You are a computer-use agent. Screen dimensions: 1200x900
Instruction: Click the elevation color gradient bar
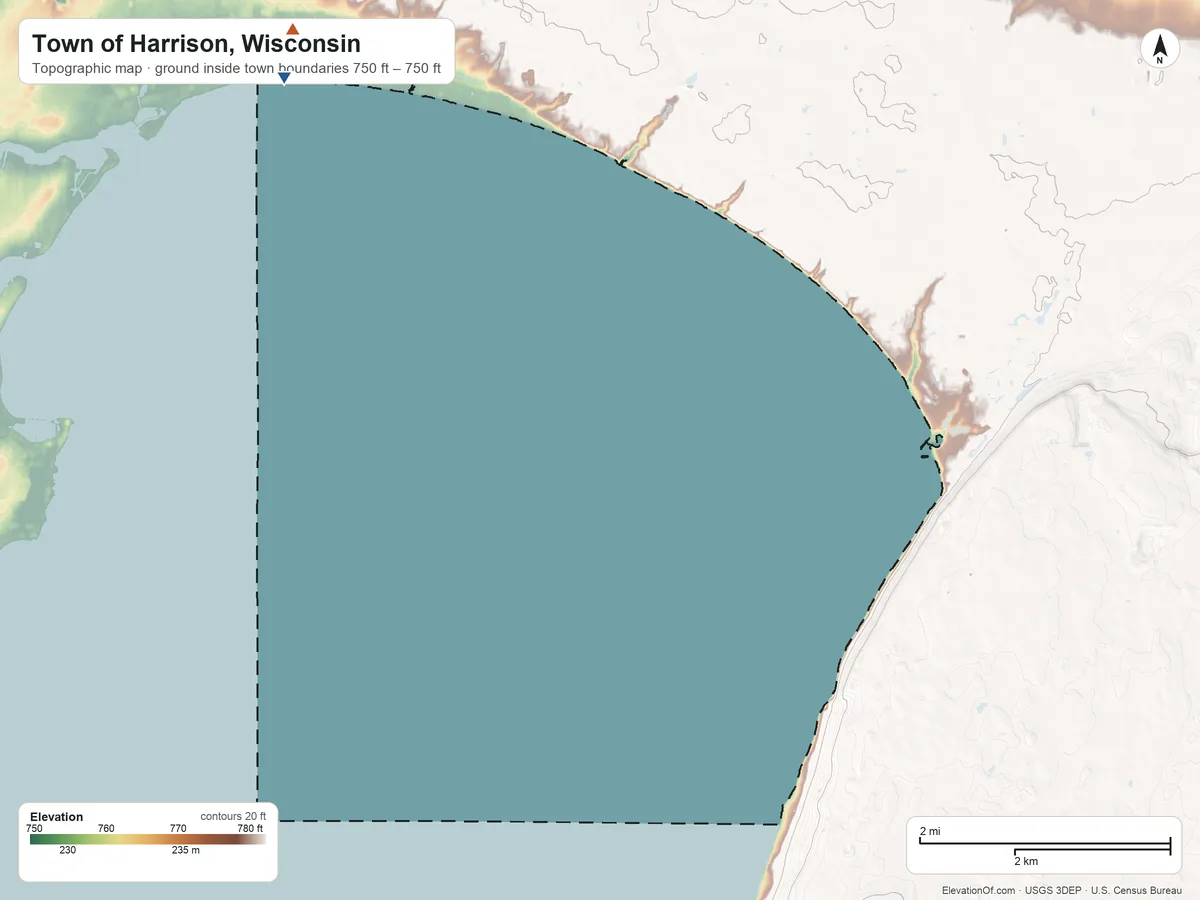[x=147, y=840]
